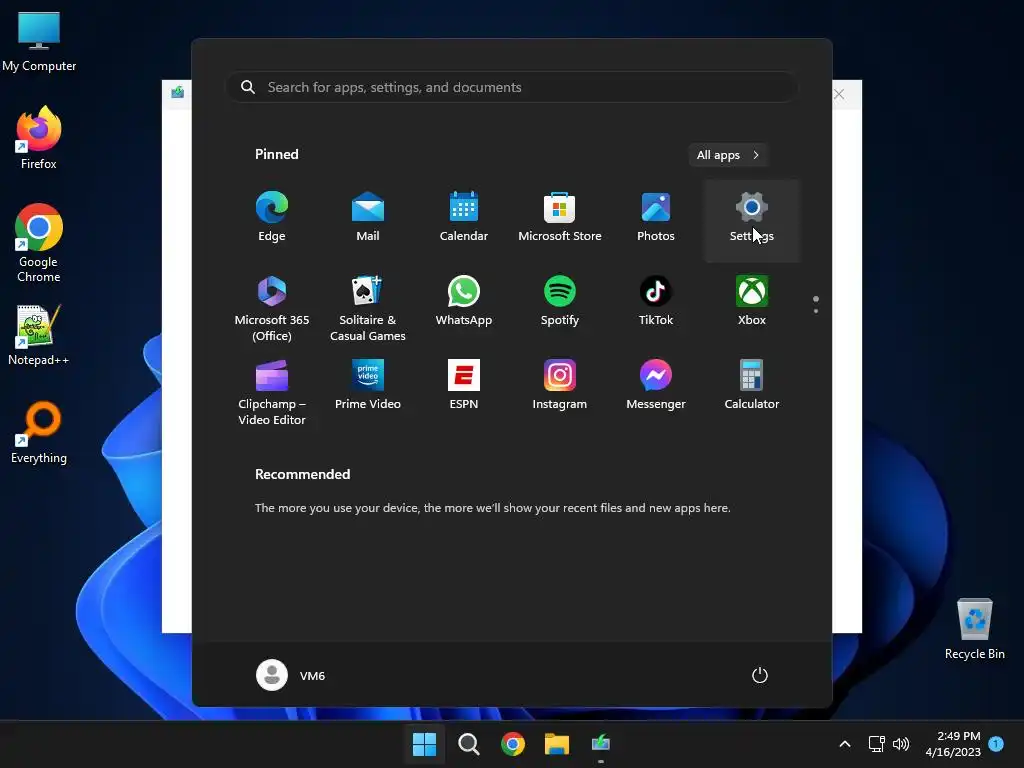Launch Prime Video app
Screen dimensions: 1024x768
click(x=368, y=386)
